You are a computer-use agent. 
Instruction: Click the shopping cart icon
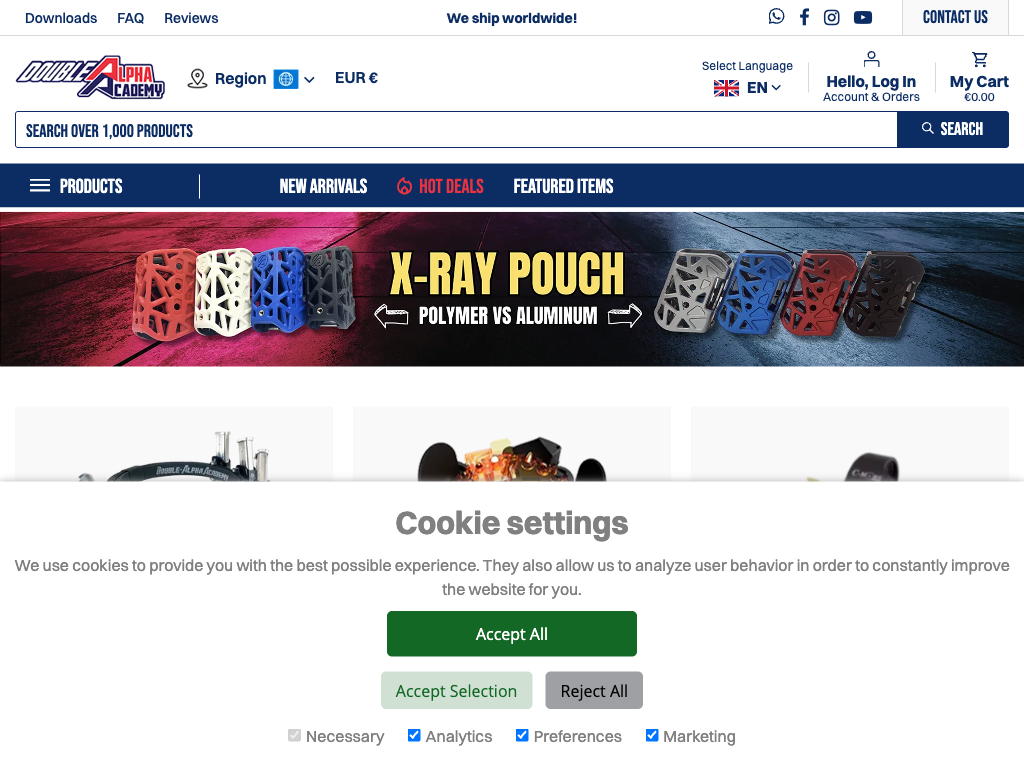click(x=980, y=59)
